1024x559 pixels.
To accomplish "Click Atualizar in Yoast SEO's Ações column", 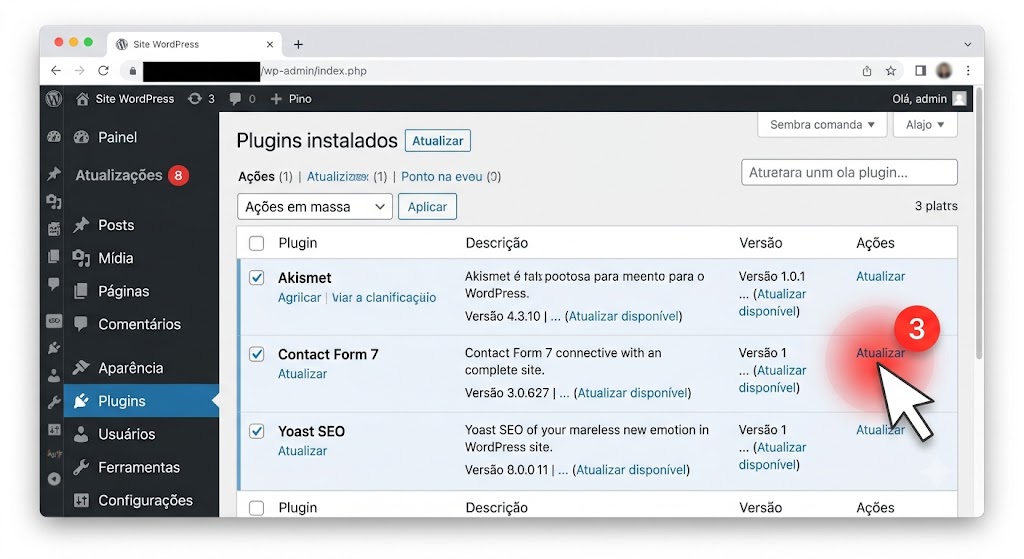I will point(880,430).
